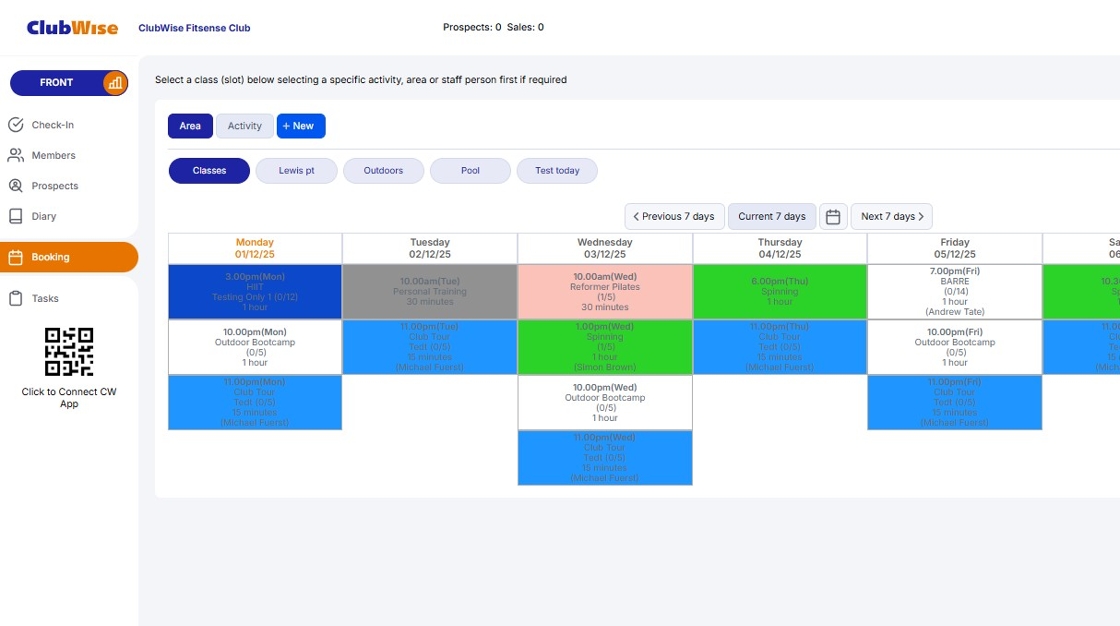Click the Friday 05/12/25 column header
The width and height of the screenshot is (1120, 626).
point(955,249)
